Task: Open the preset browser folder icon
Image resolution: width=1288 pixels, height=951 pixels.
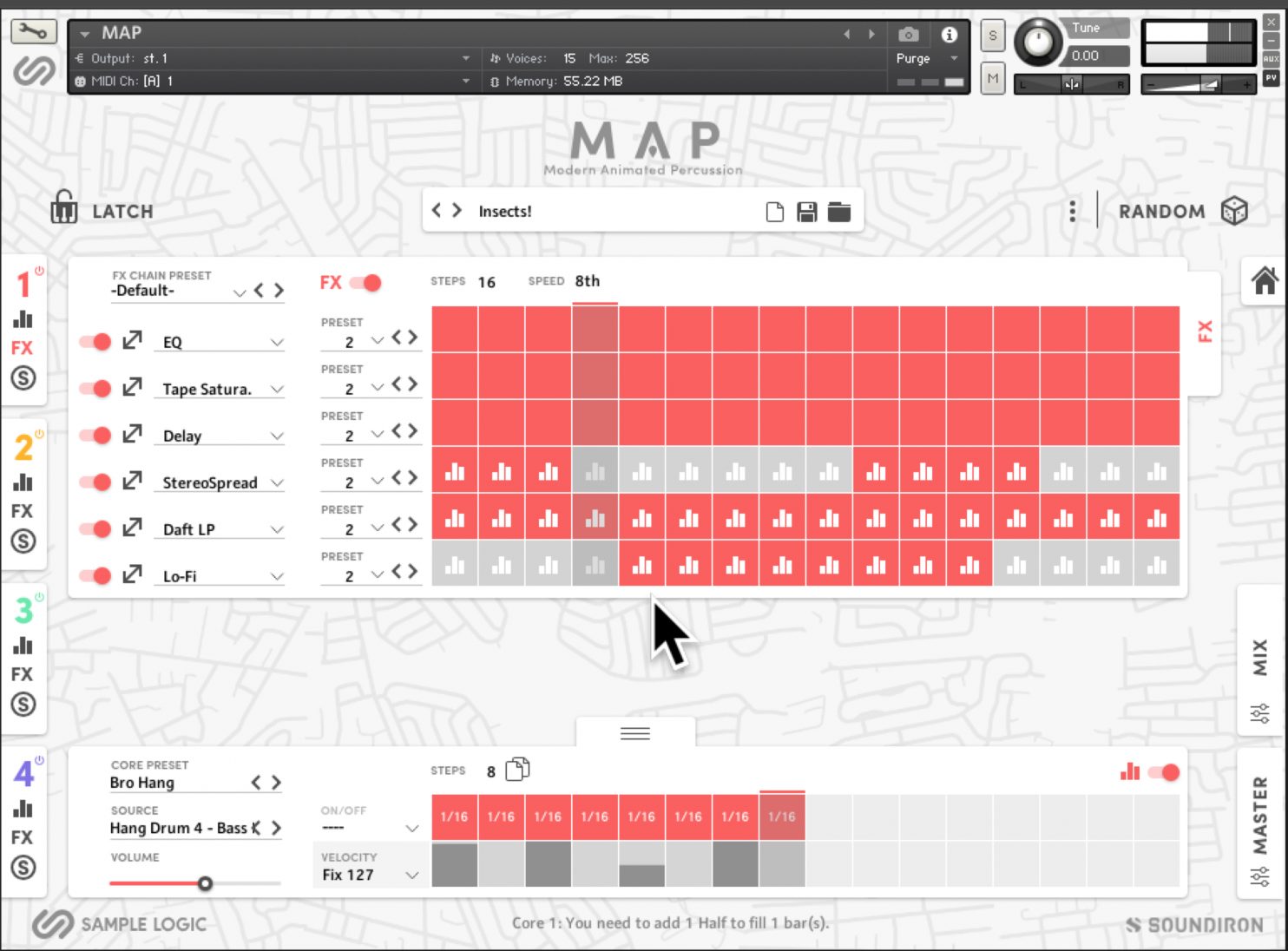Action: [x=838, y=210]
